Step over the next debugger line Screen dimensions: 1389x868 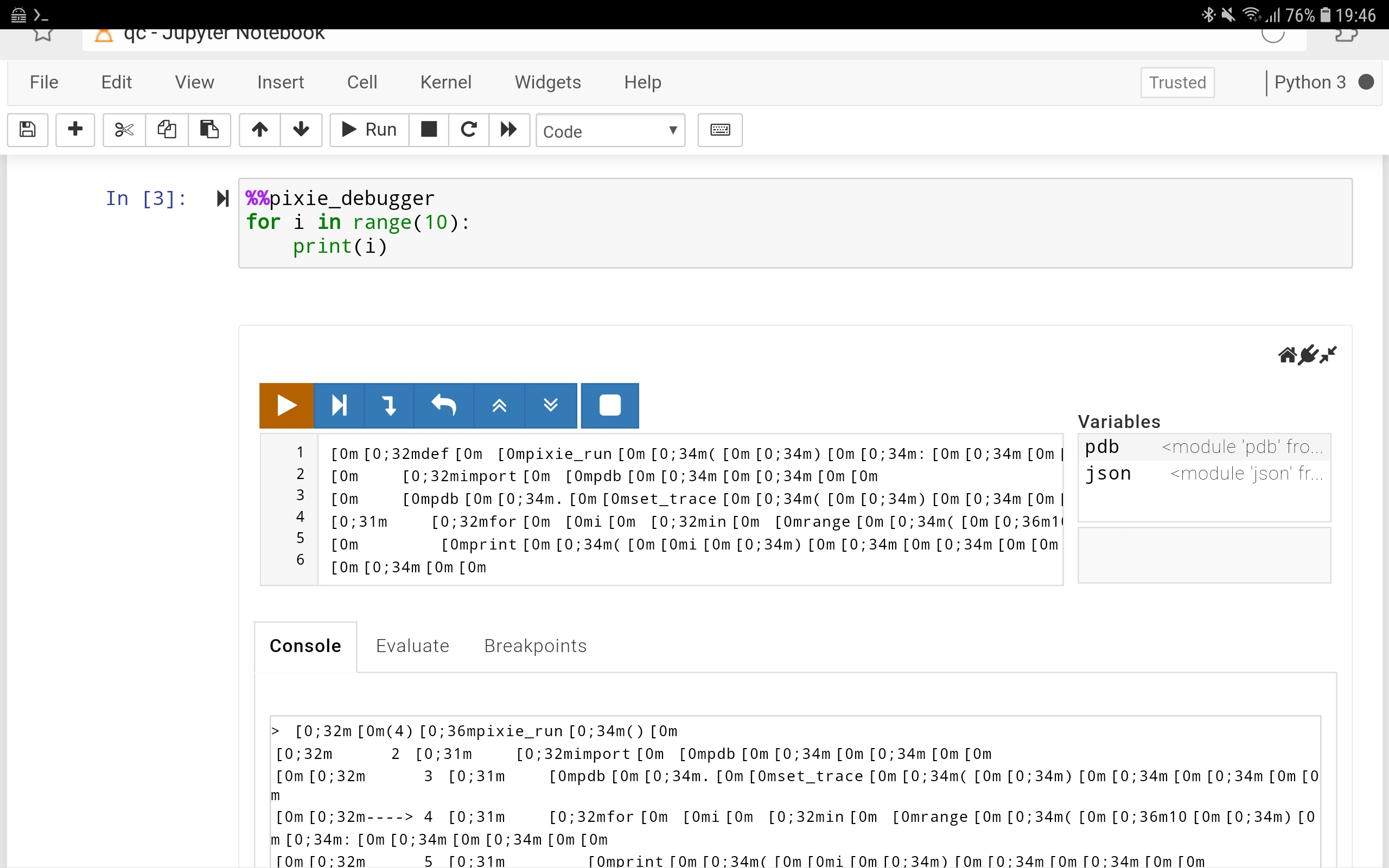339,405
